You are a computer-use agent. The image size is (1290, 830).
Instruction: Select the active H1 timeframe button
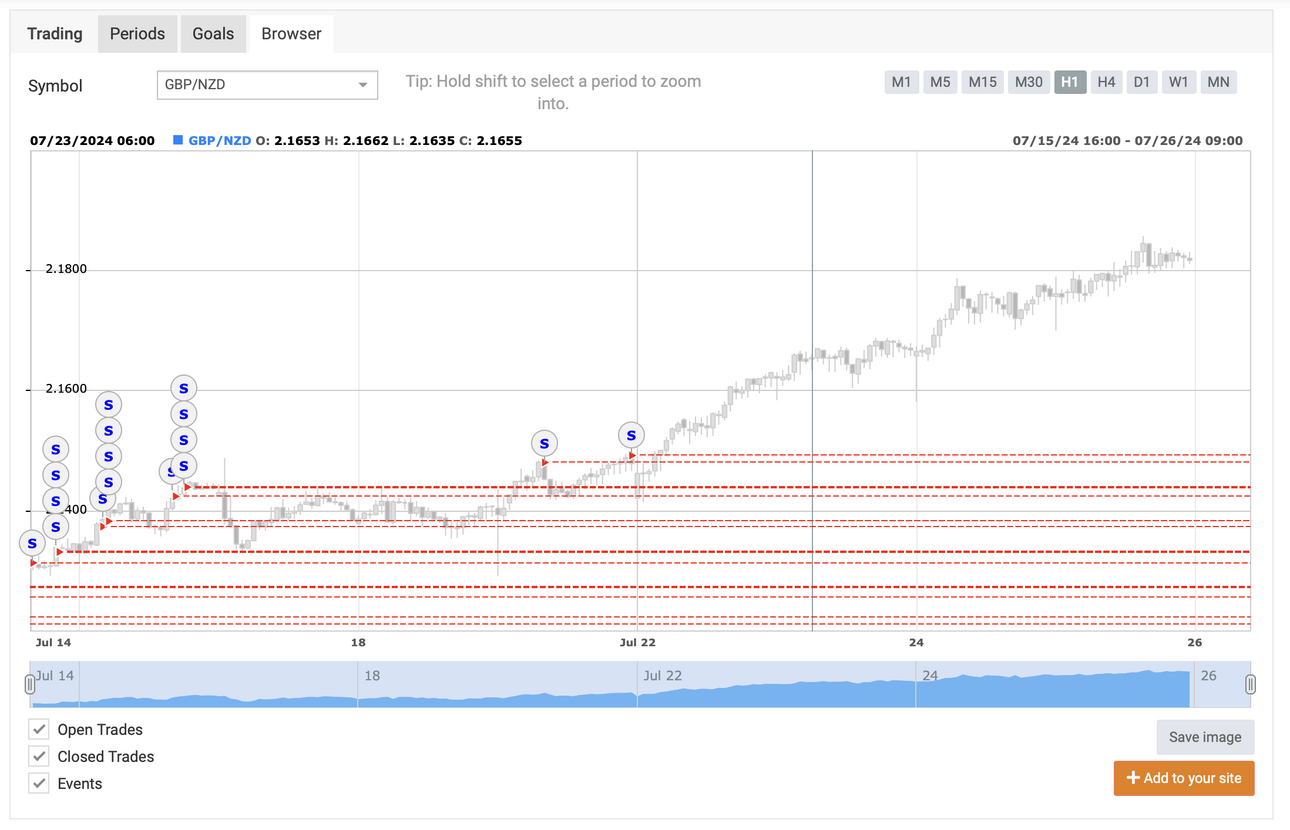(1070, 82)
